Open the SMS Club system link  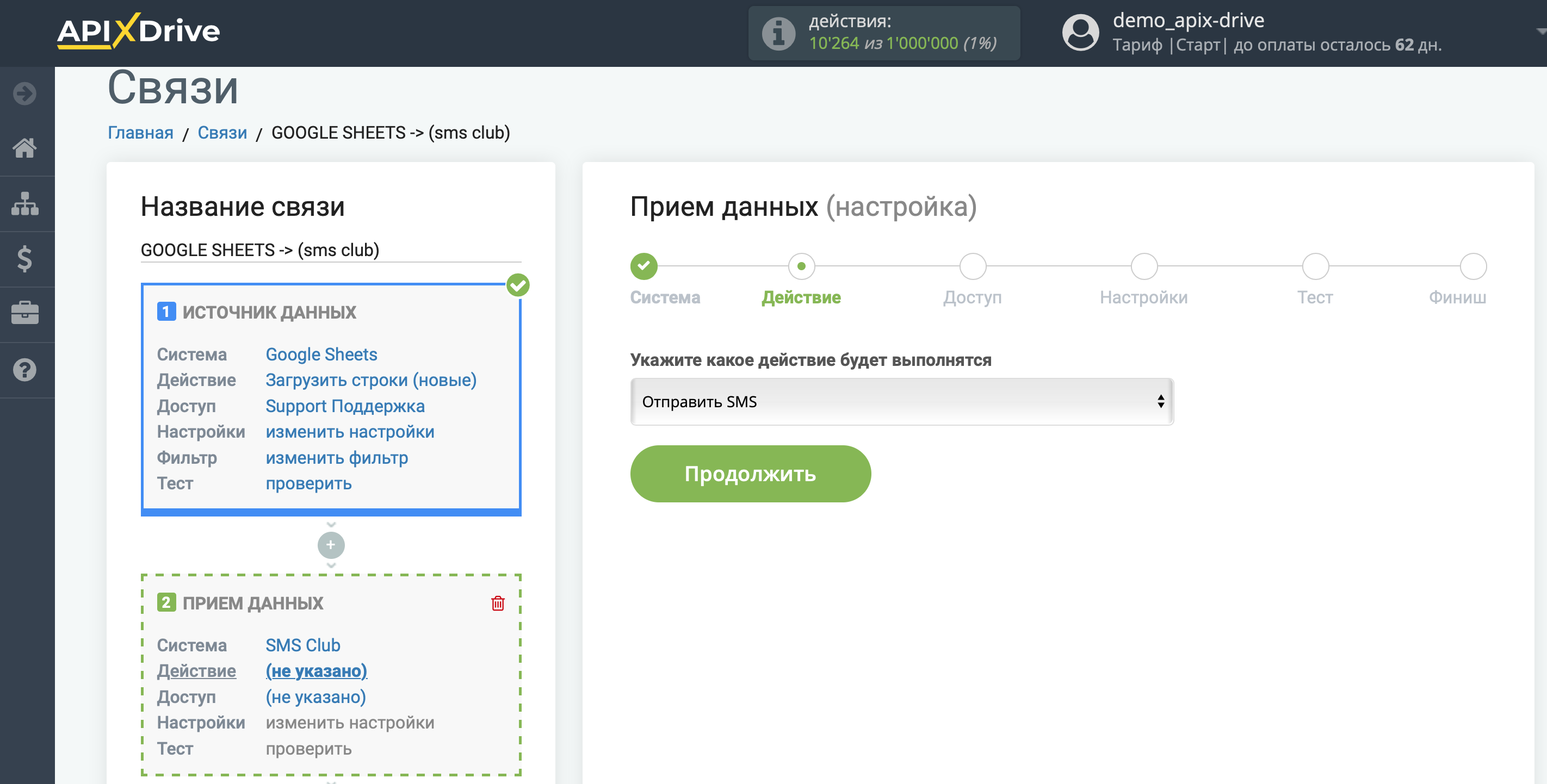coord(304,645)
